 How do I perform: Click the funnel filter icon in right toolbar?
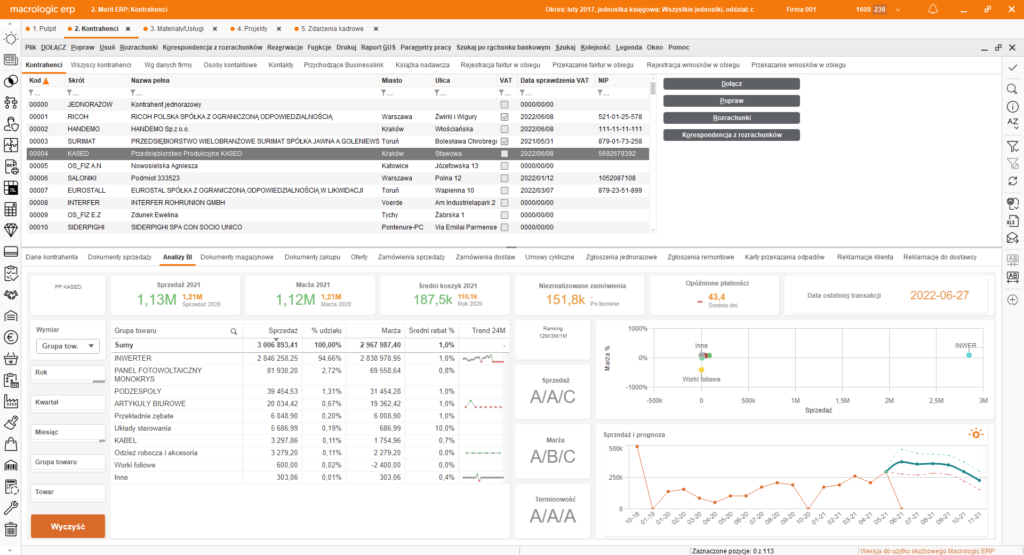point(1011,146)
